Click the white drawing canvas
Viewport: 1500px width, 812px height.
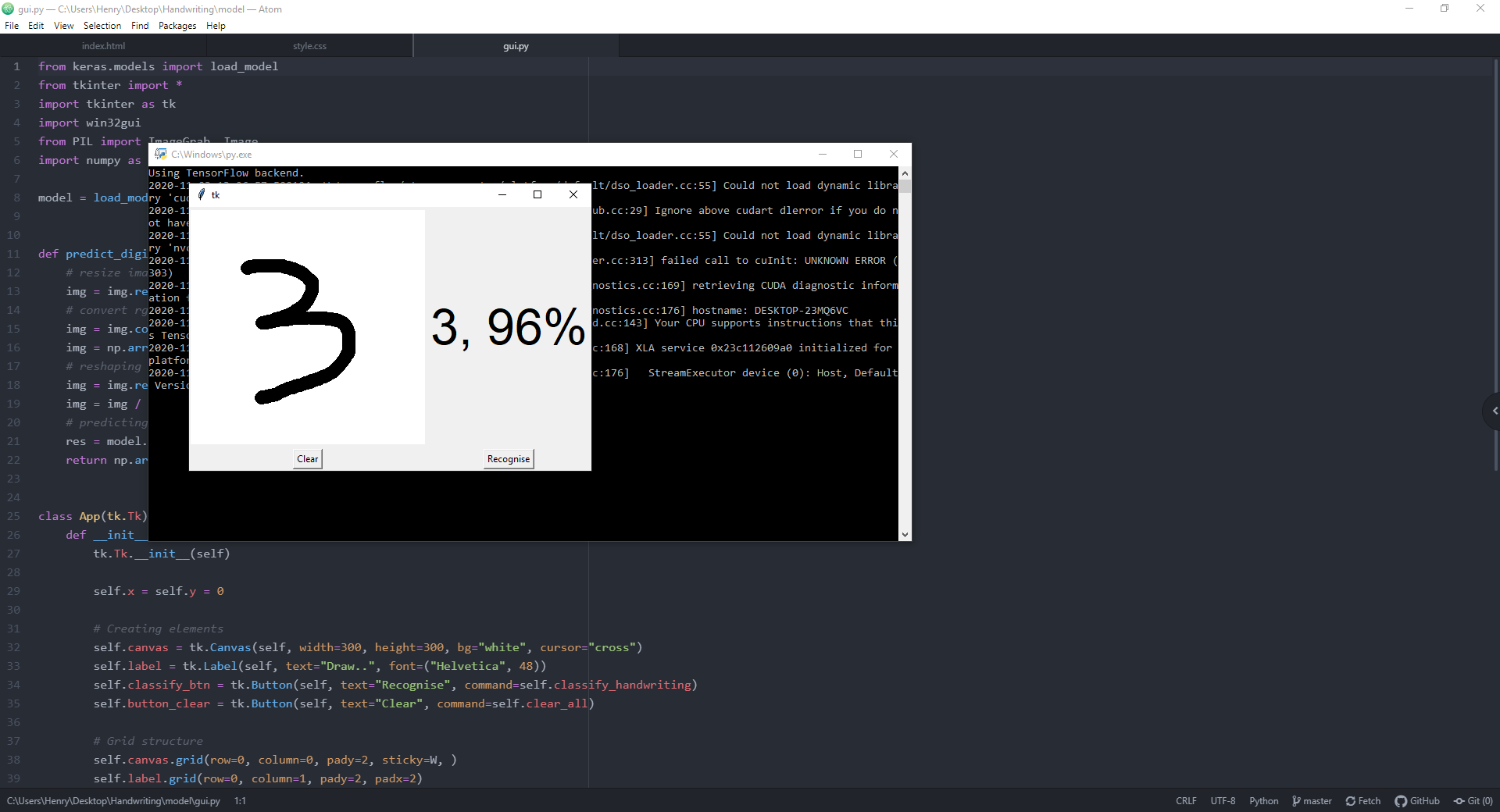307,326
